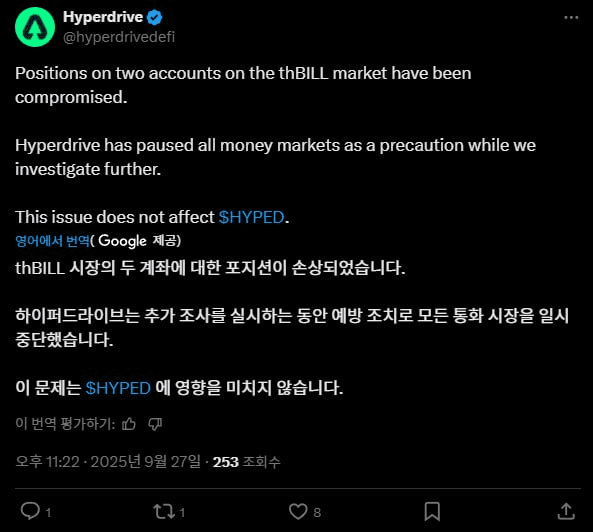Click the like count number 8

[317, 512]
